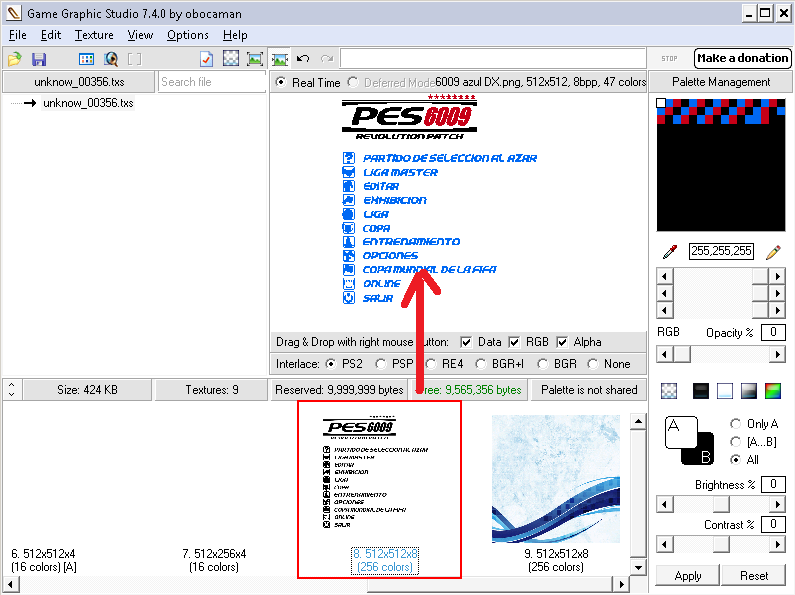Select PS2 interlace option
795x595 pixels.
pos(331,364)
